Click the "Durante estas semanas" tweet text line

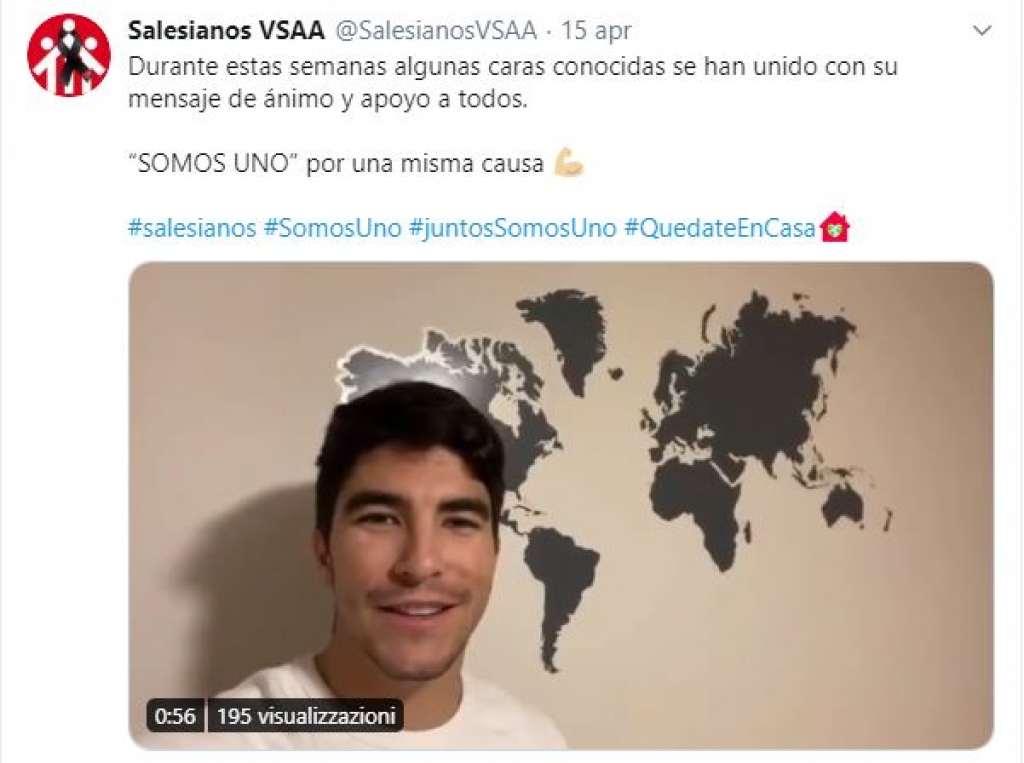[513, 67]
